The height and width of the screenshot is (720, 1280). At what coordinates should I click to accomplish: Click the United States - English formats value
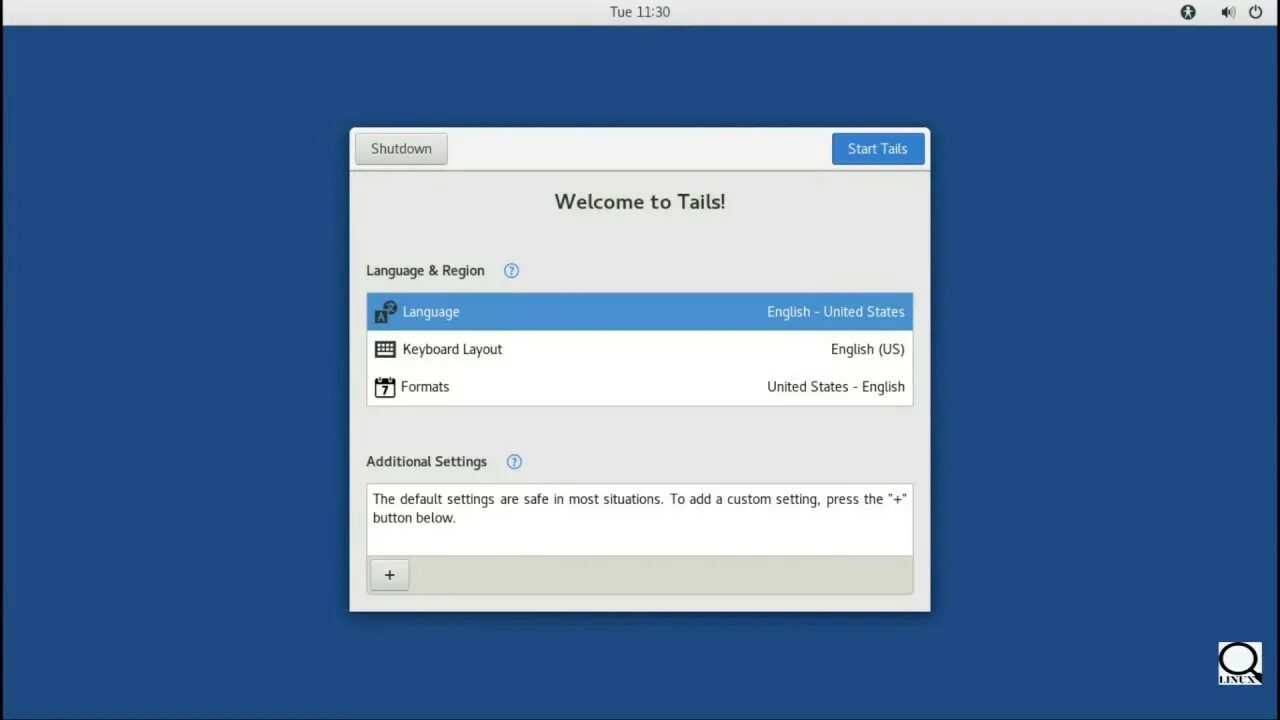(836, 387)
